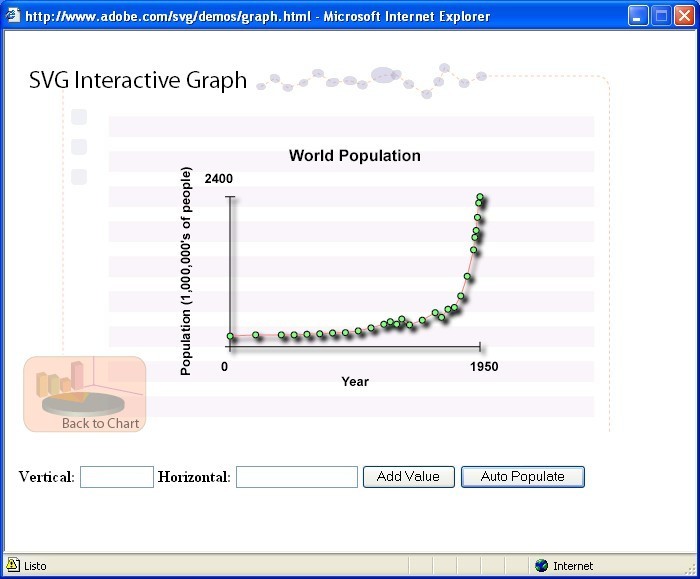Focus the Vertical value input field
The height and width of the screenshot is (579, 700).
(116, 477)
